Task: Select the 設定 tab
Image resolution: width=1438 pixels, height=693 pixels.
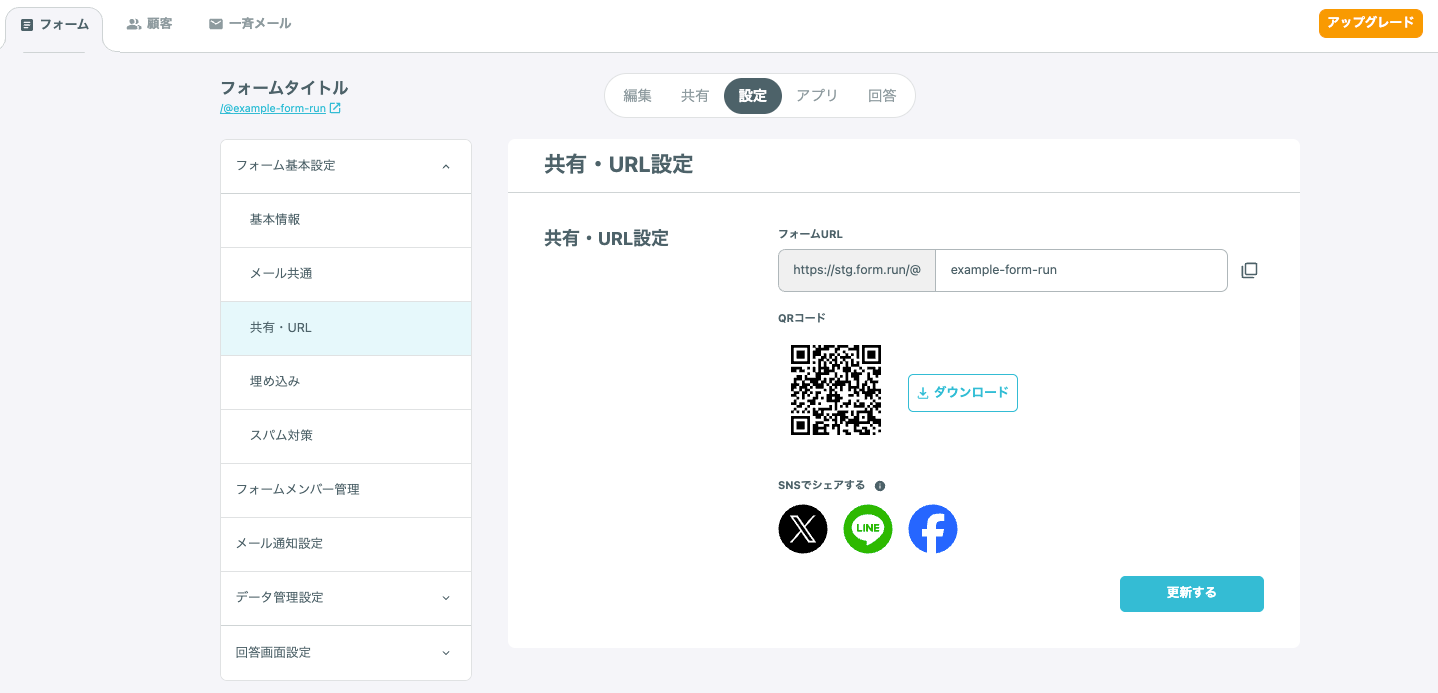Action: pyautogui.click(x=753, y=96)
